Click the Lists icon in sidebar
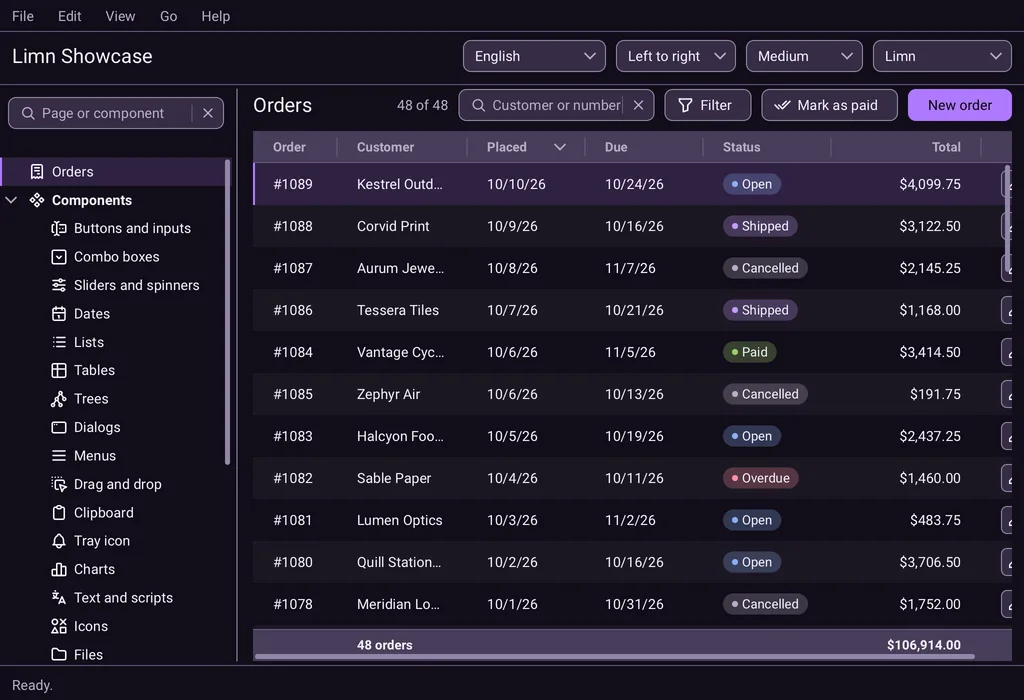Image resolution: width=1024 pixels, height=700 pixels. pyautogui.click(x=59, y=342)
